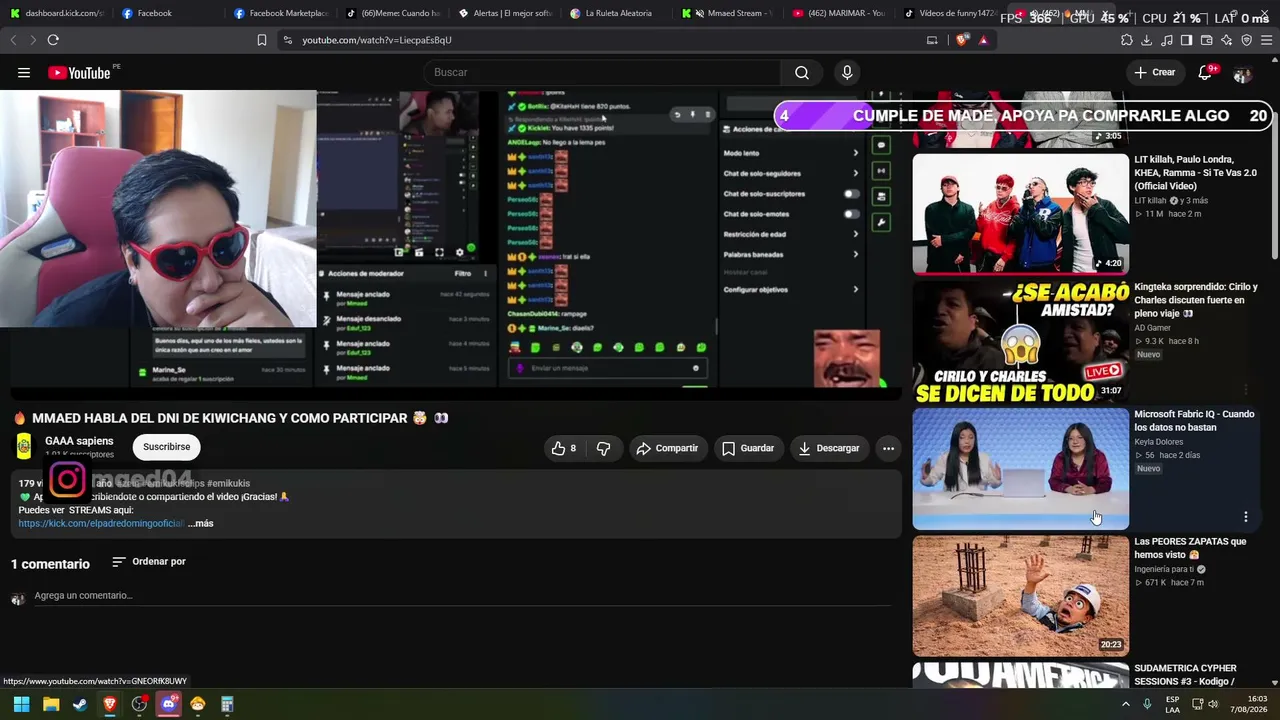Open Discord from the taskbar
The image size is (1280, 720).
[168, 704]
